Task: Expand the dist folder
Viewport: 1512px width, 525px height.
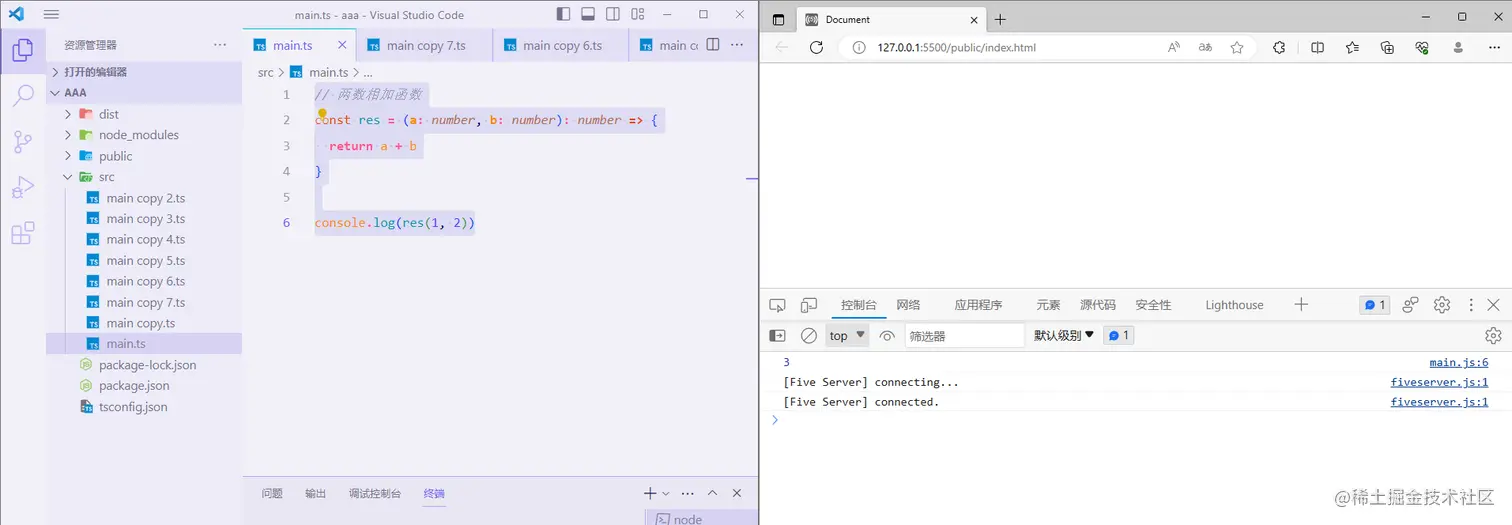Action: 144,114
